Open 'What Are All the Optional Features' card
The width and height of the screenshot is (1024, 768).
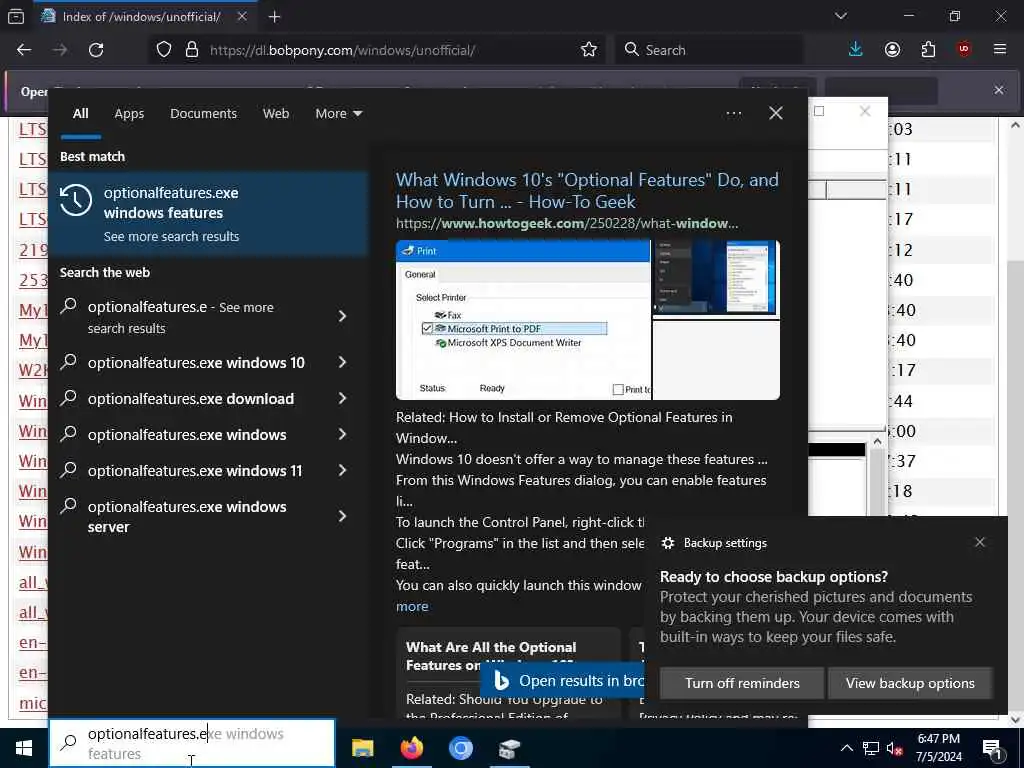[x=508, y=674]
